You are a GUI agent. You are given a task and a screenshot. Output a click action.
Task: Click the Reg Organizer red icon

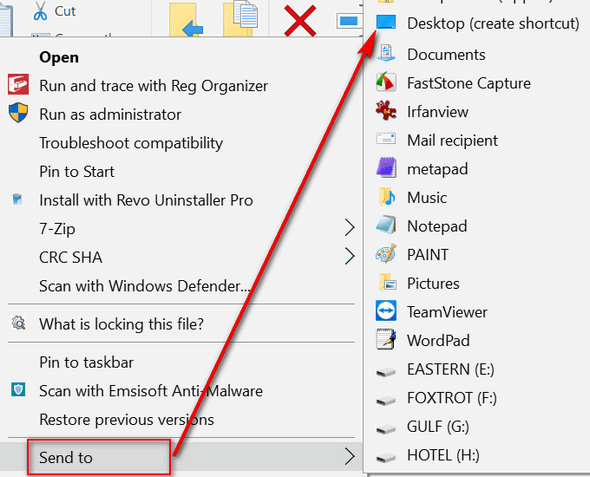[x=18, y=85]
